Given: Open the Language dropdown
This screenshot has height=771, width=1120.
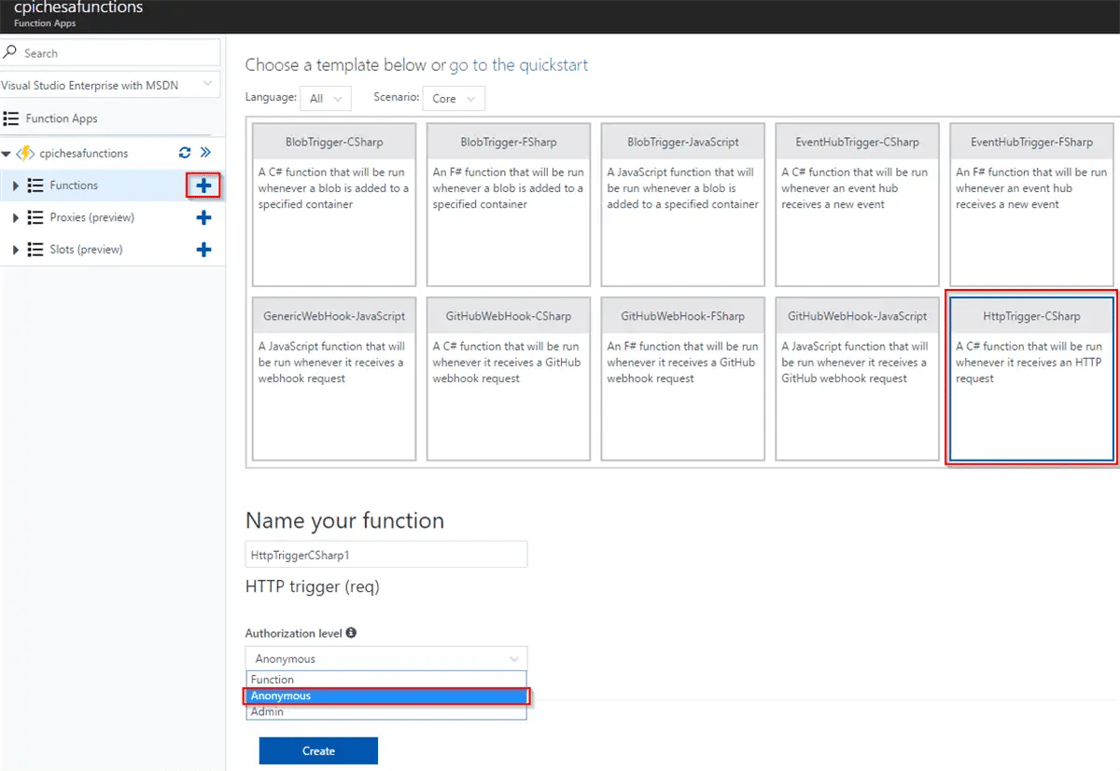Looking at the screenshot, I should coord(326,98).
